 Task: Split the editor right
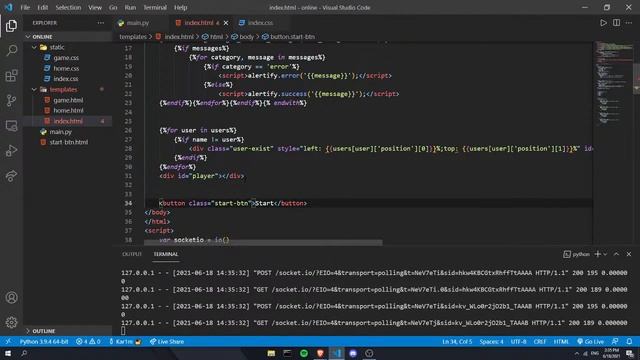click(616, 23)
